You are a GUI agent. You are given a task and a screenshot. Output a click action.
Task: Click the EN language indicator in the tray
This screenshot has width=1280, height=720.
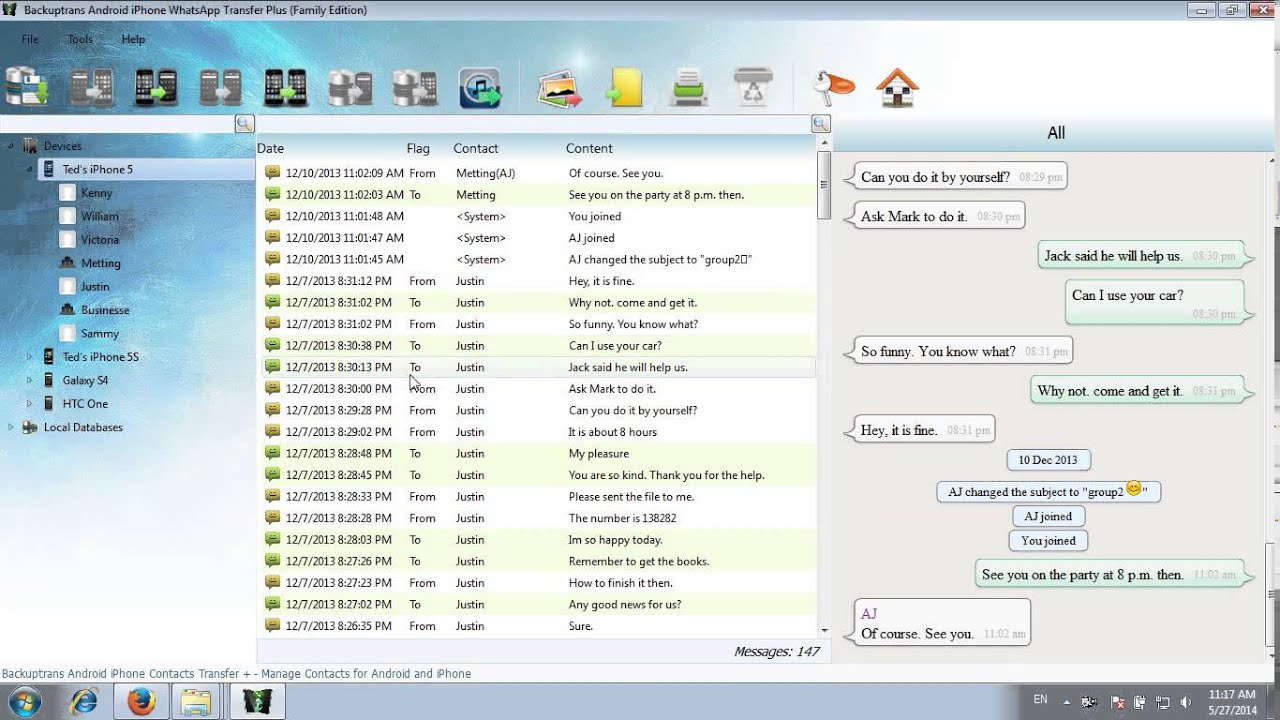pos(1041,700)
